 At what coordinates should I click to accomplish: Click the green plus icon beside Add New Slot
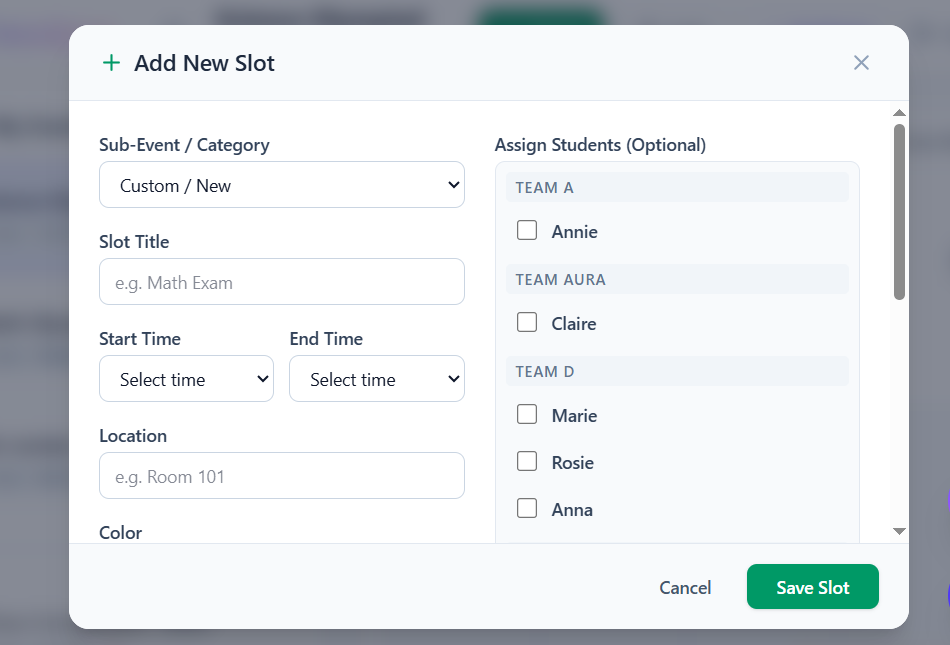[111, 63]
